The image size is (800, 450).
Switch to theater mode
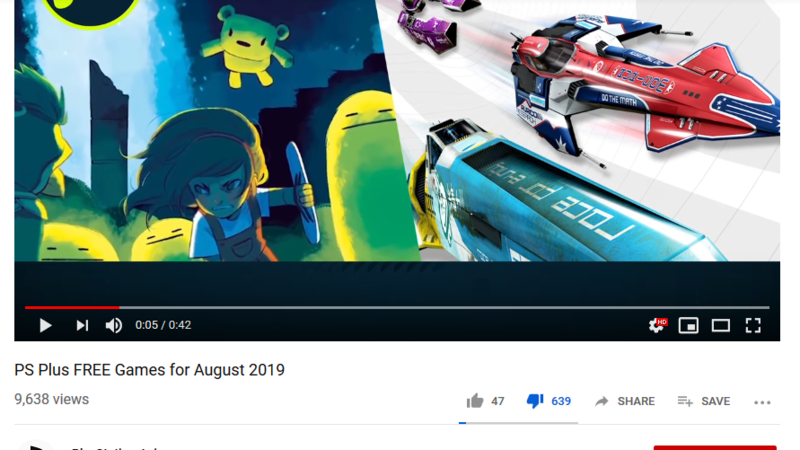pos(720,326)
